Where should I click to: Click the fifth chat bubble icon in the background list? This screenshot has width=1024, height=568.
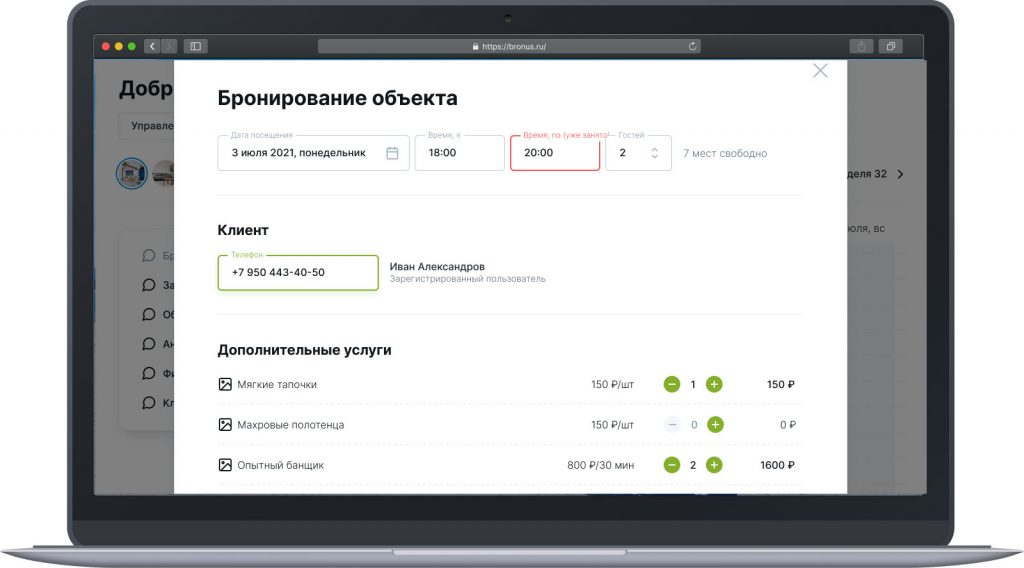149,373
